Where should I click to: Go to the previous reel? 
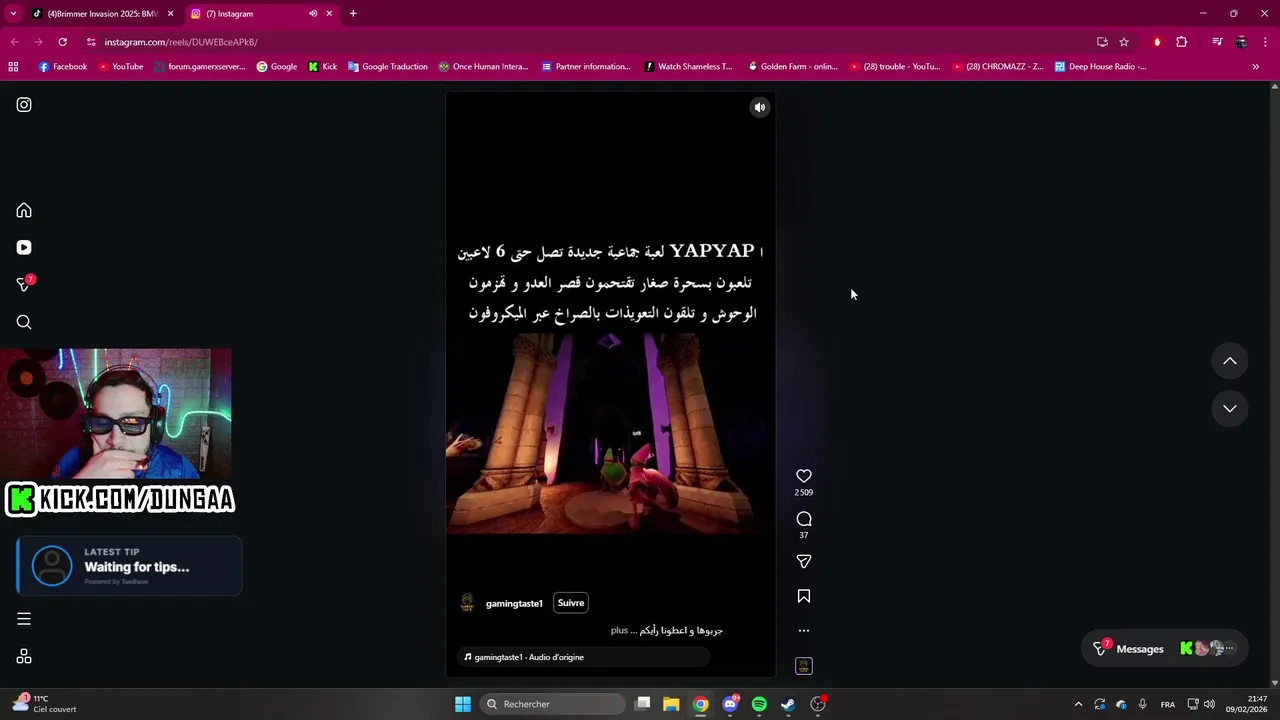click(x=1230, y=361)
